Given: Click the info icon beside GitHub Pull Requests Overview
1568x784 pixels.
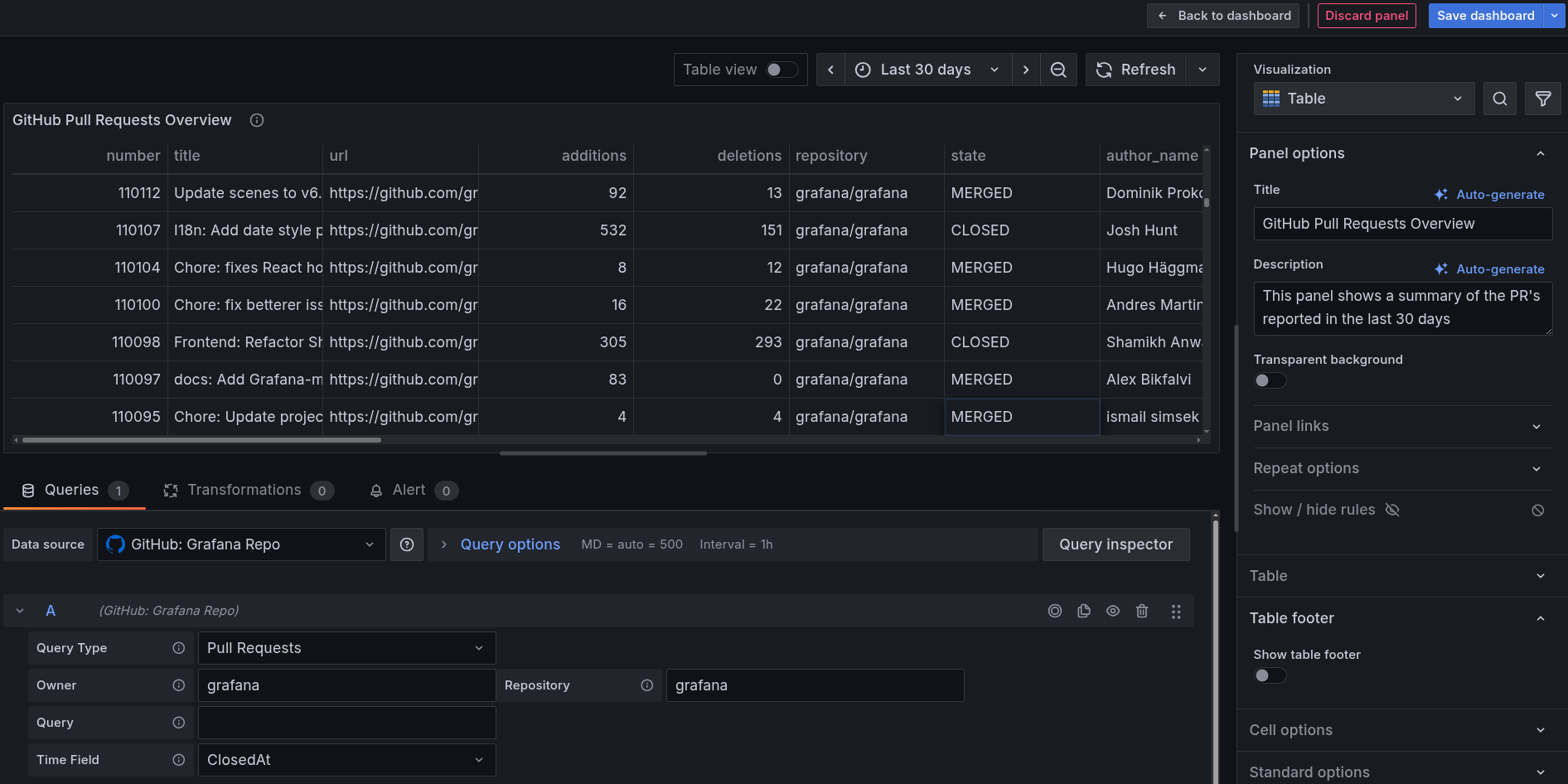Looking at the screenshot, I should tap(256, 120).
